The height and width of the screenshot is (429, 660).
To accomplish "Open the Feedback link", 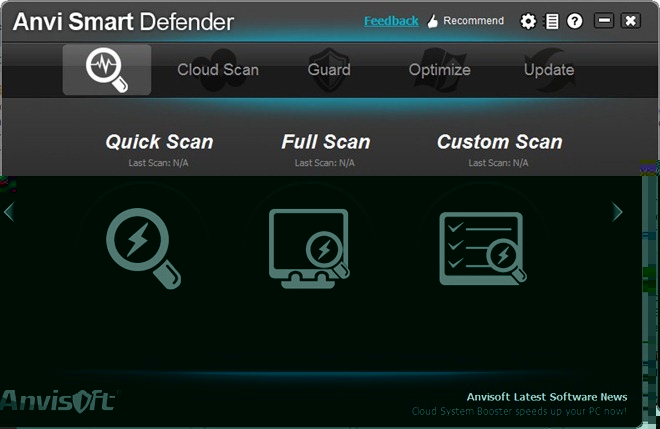I will click(391, 21).
